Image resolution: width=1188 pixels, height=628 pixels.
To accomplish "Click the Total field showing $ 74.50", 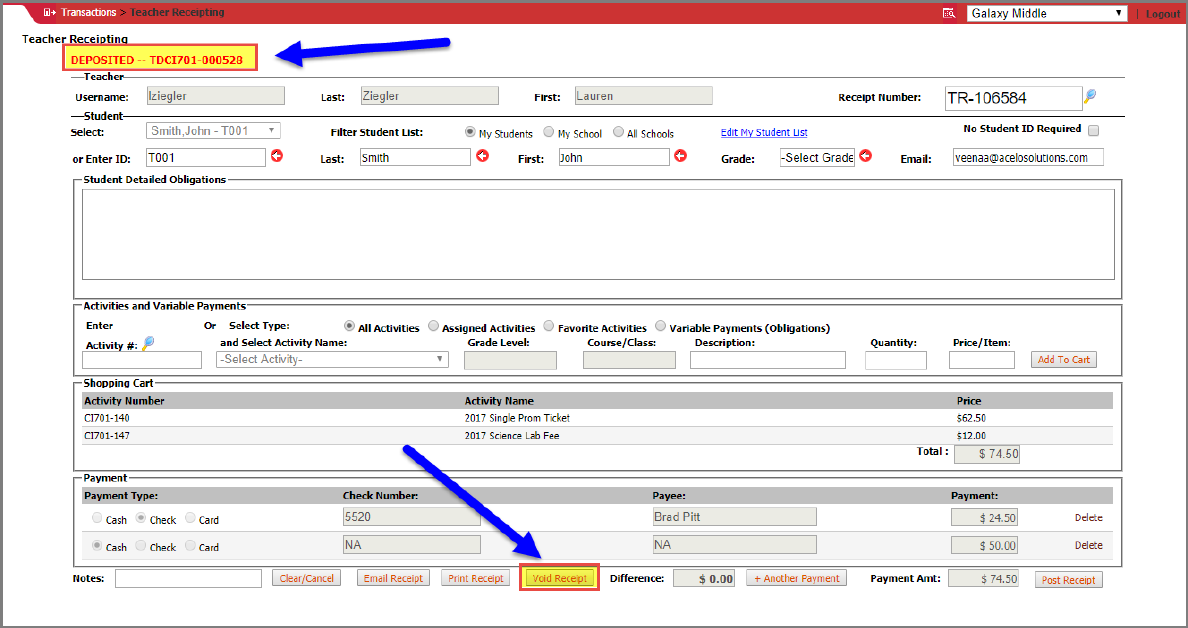I will [x=986, y=454].
